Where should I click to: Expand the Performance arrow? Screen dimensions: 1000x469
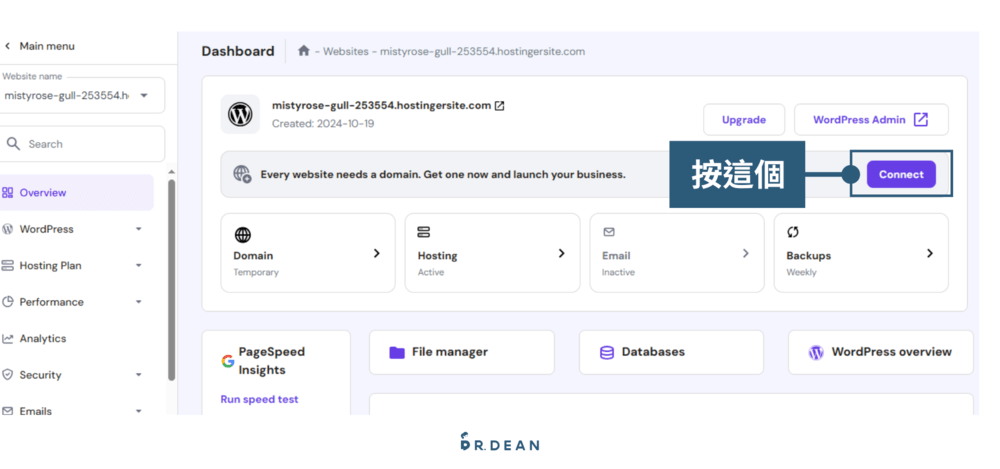(138, 302)
